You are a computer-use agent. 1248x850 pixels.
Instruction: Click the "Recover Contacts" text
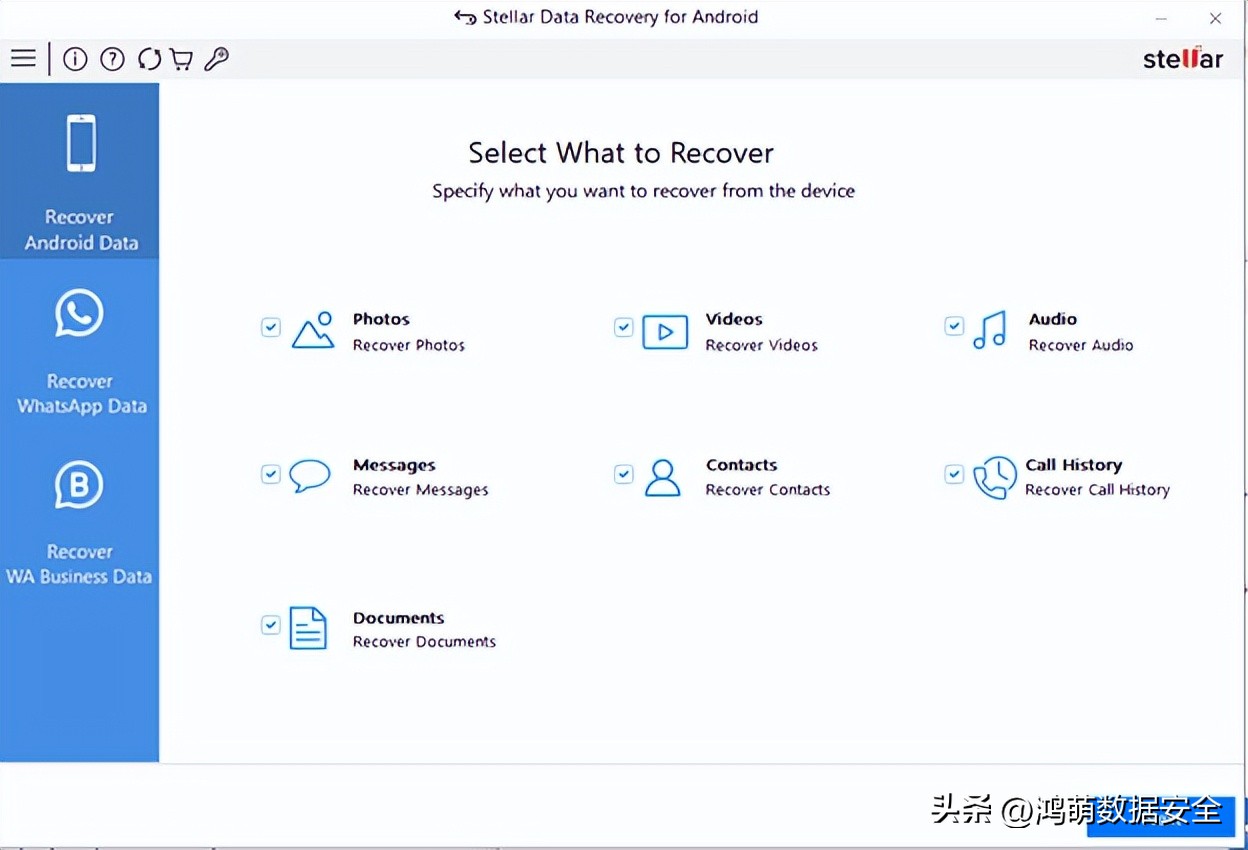[767, 490]
